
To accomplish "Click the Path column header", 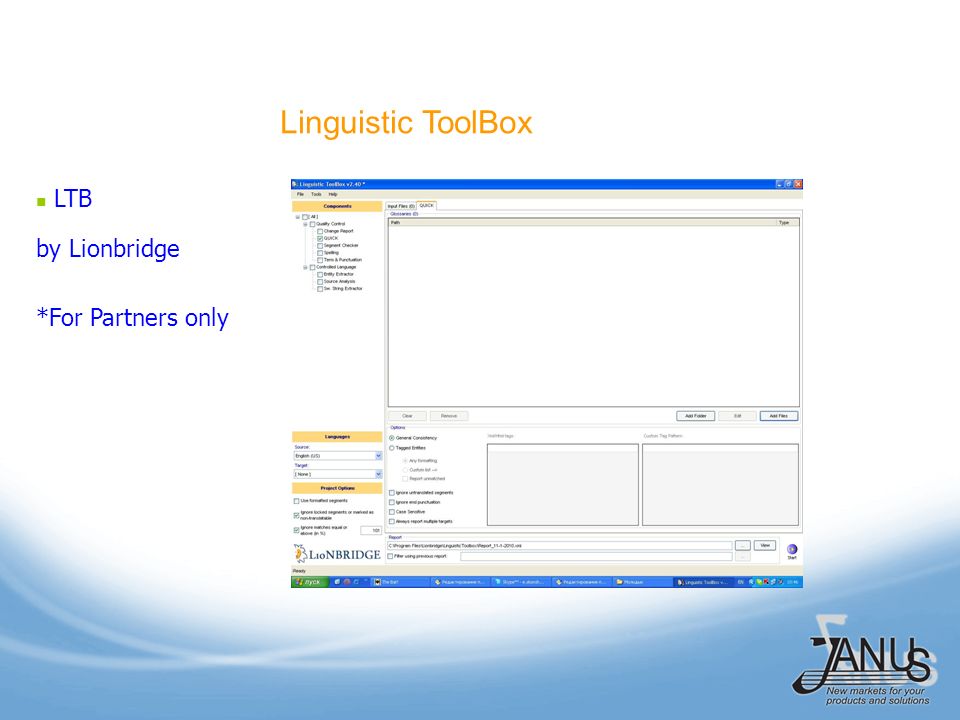I will coord(583,222).
